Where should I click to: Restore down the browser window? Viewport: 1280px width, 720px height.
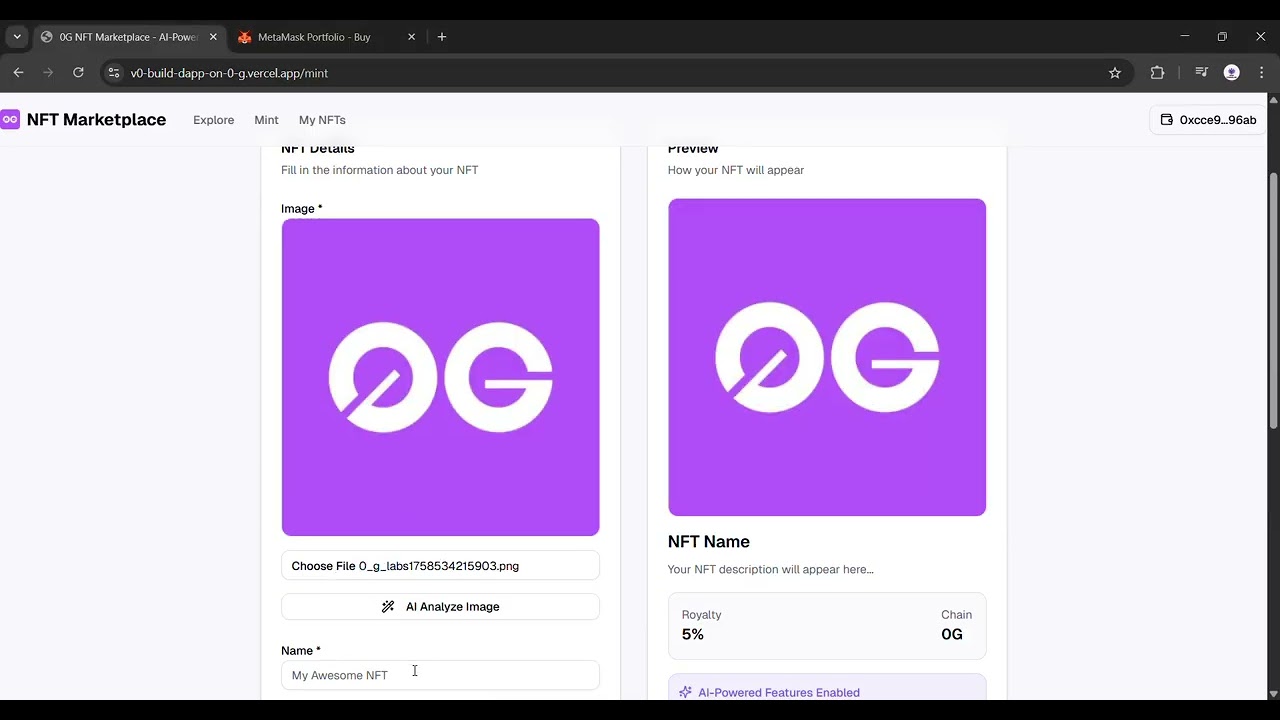tap(1222, 37)
